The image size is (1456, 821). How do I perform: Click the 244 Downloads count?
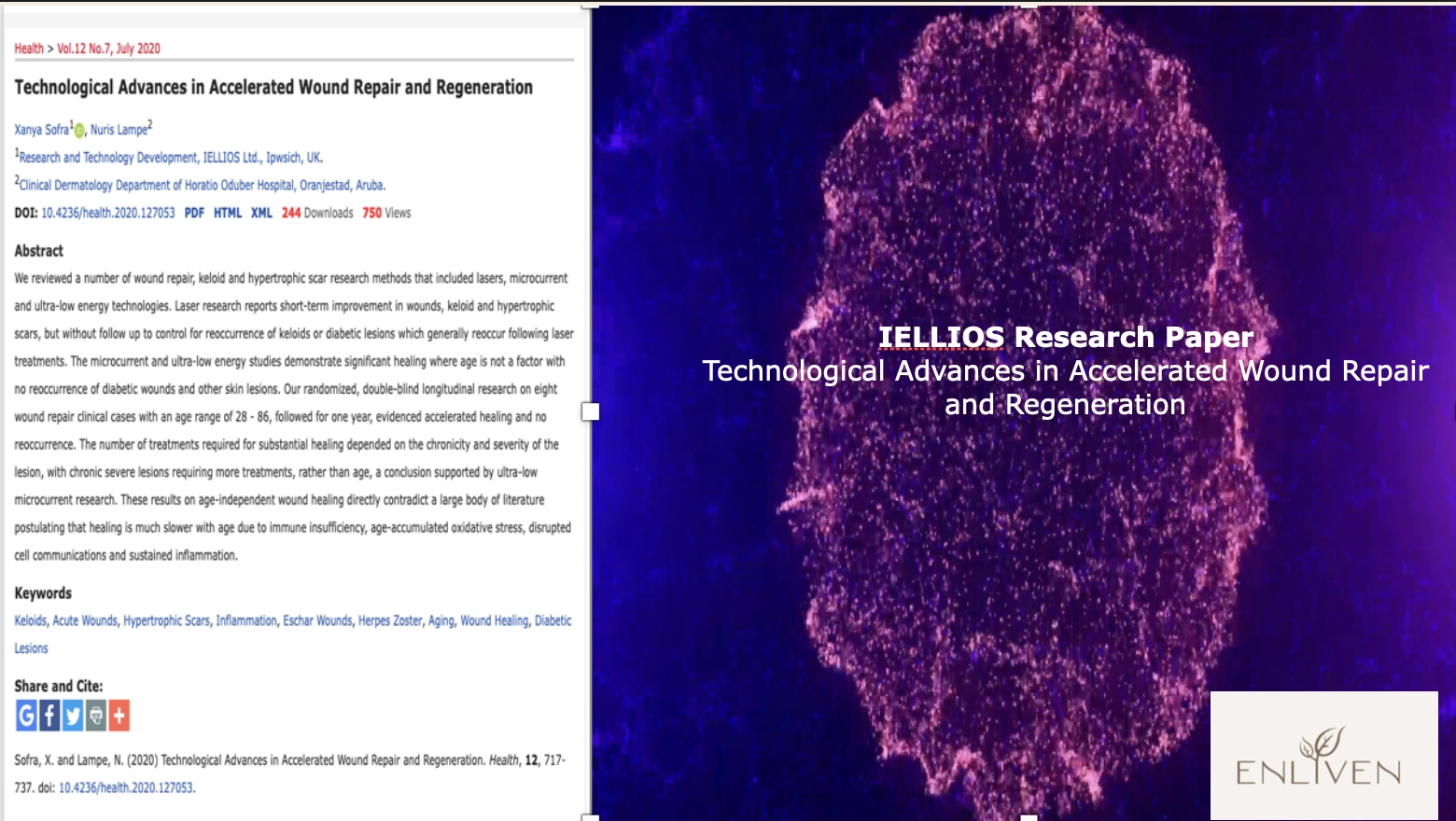click(317, 213)
